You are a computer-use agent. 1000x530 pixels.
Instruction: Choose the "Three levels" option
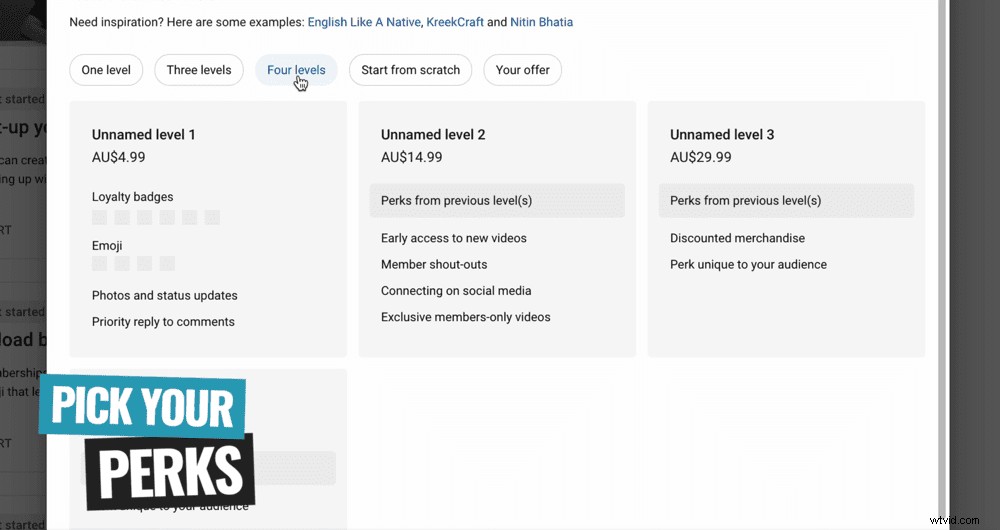tap(198, 70)
